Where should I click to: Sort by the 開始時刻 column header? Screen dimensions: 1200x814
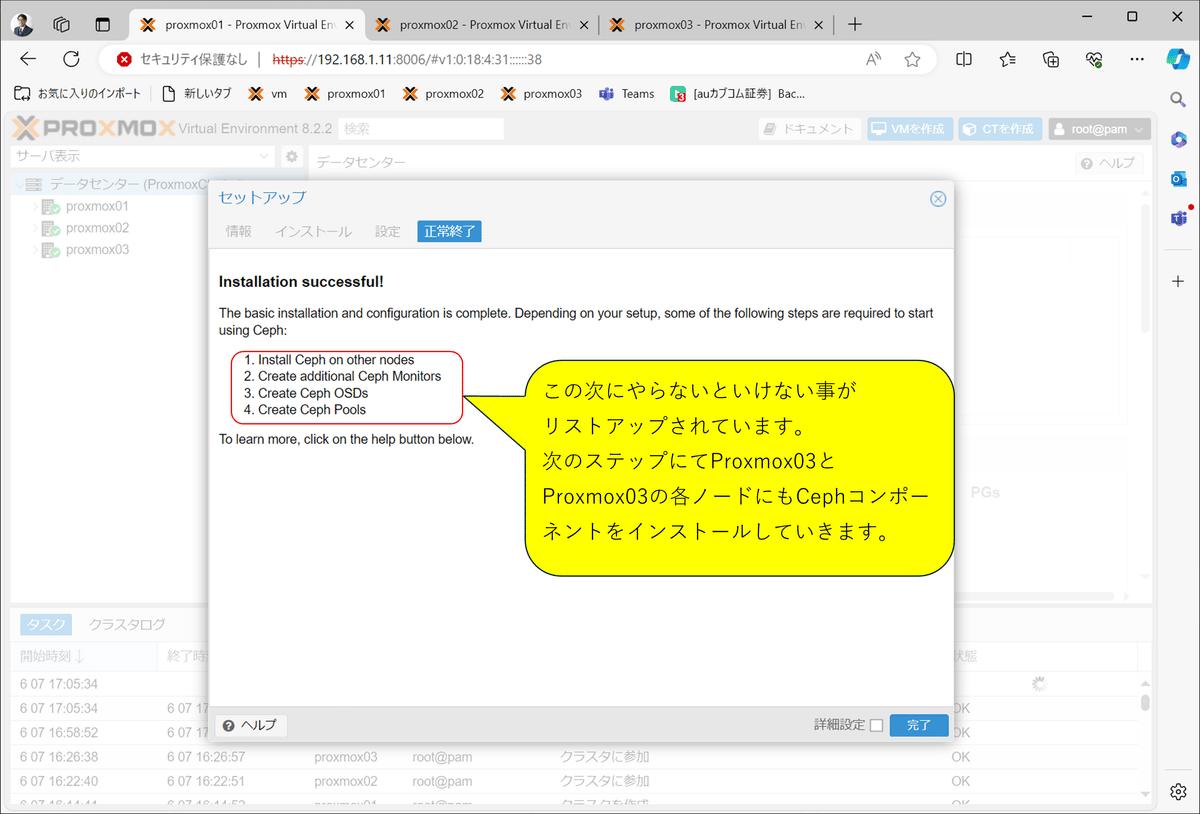pyautogui.click(x=84, y=656)
